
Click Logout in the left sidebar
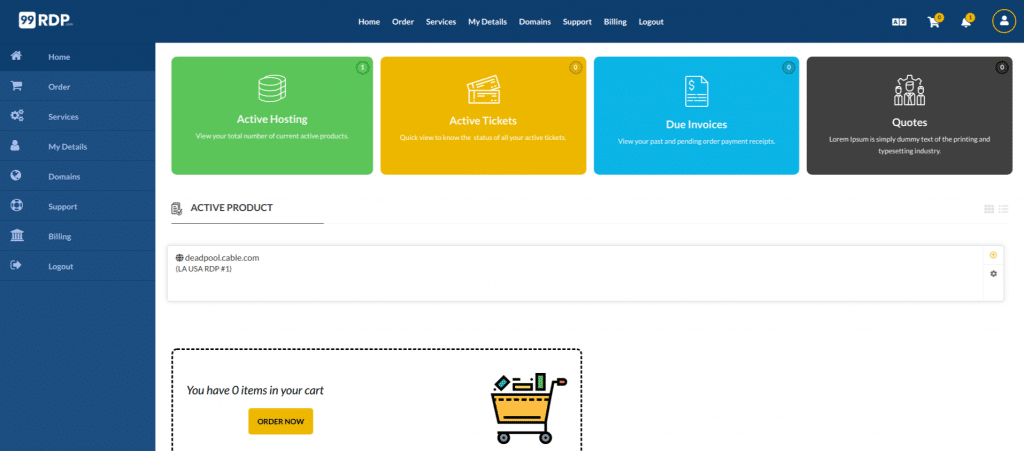pyautogui.click(x=60, y=267)
